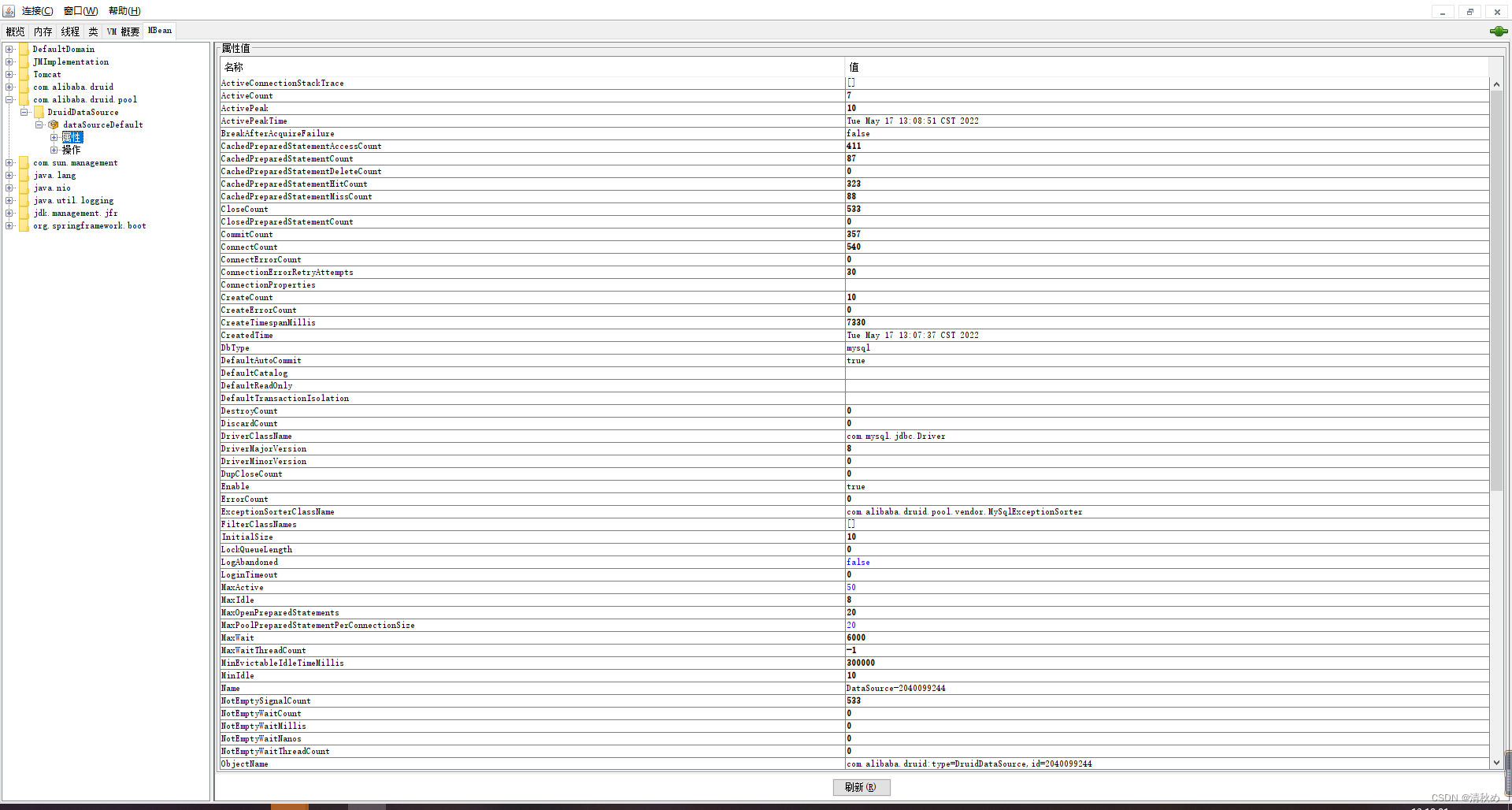This screenshot has height=810, width=1512.
Task: Open the 连接(C) menu
Action: (37, 11)
